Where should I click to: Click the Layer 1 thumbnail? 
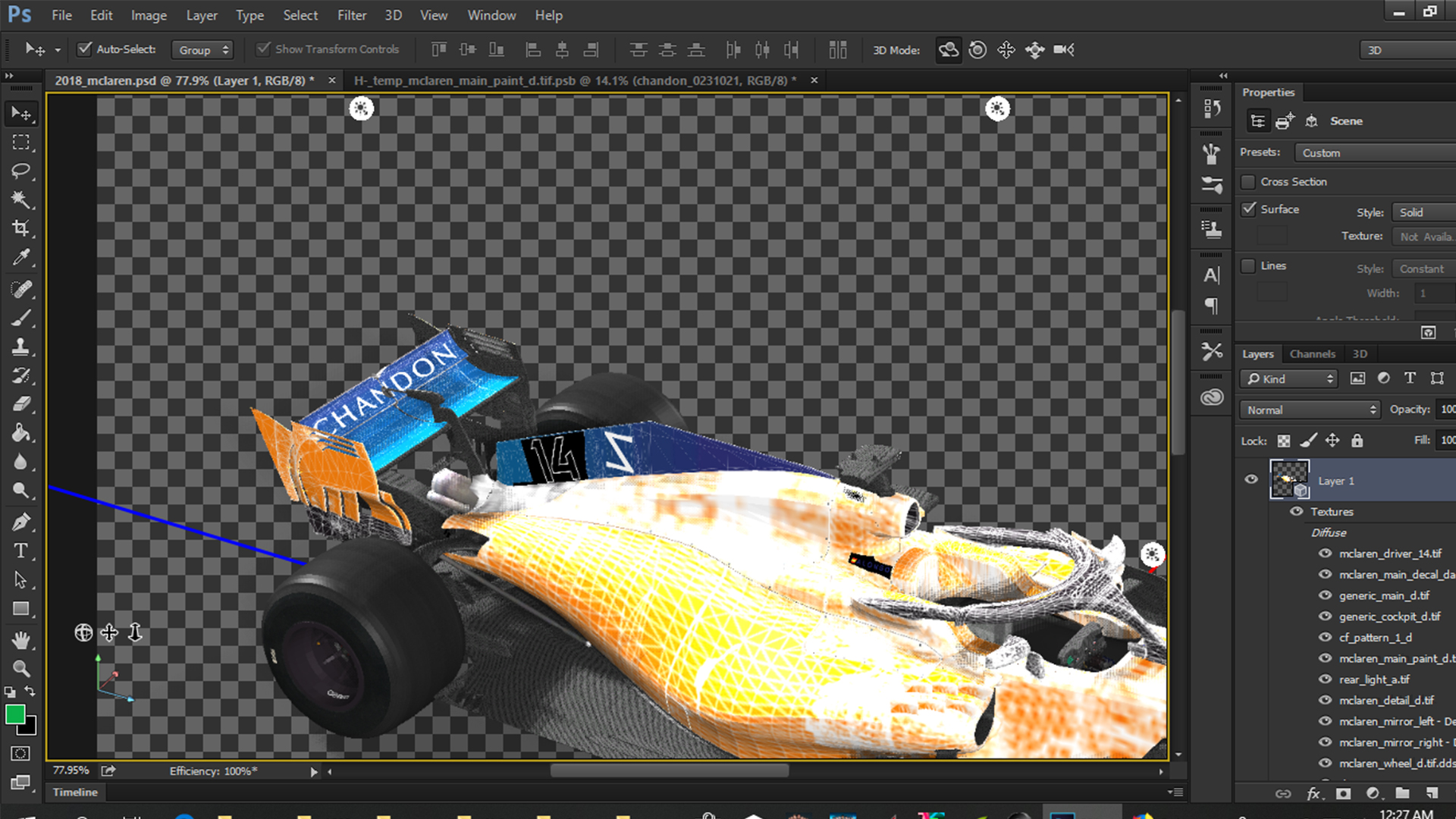(x=1289, y=479)
